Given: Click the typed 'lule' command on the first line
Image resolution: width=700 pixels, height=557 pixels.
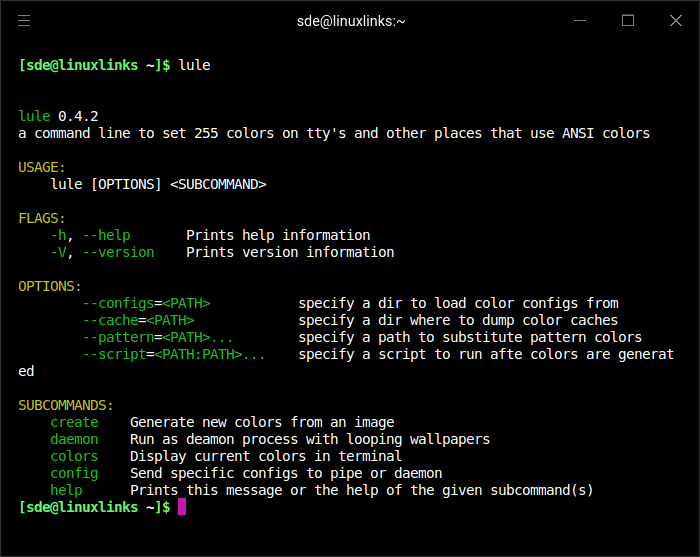Looking at the screenshot, I should (194, 65).
